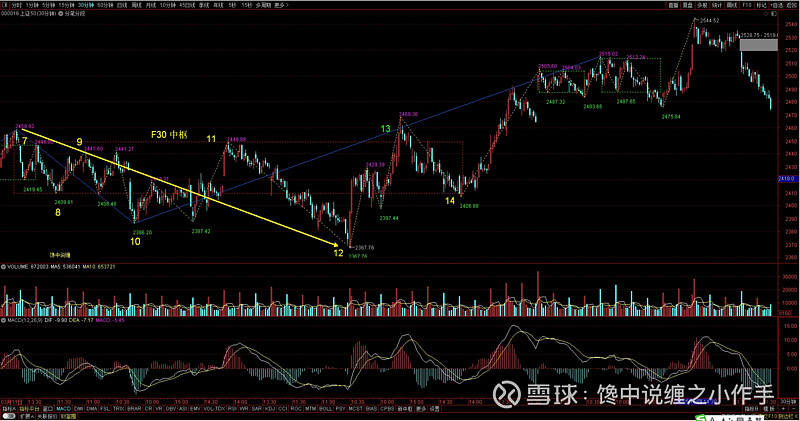Screen dimensions: 800x421
Task: Click the 000016 上证50 stock title
Action: click(28, 14)
